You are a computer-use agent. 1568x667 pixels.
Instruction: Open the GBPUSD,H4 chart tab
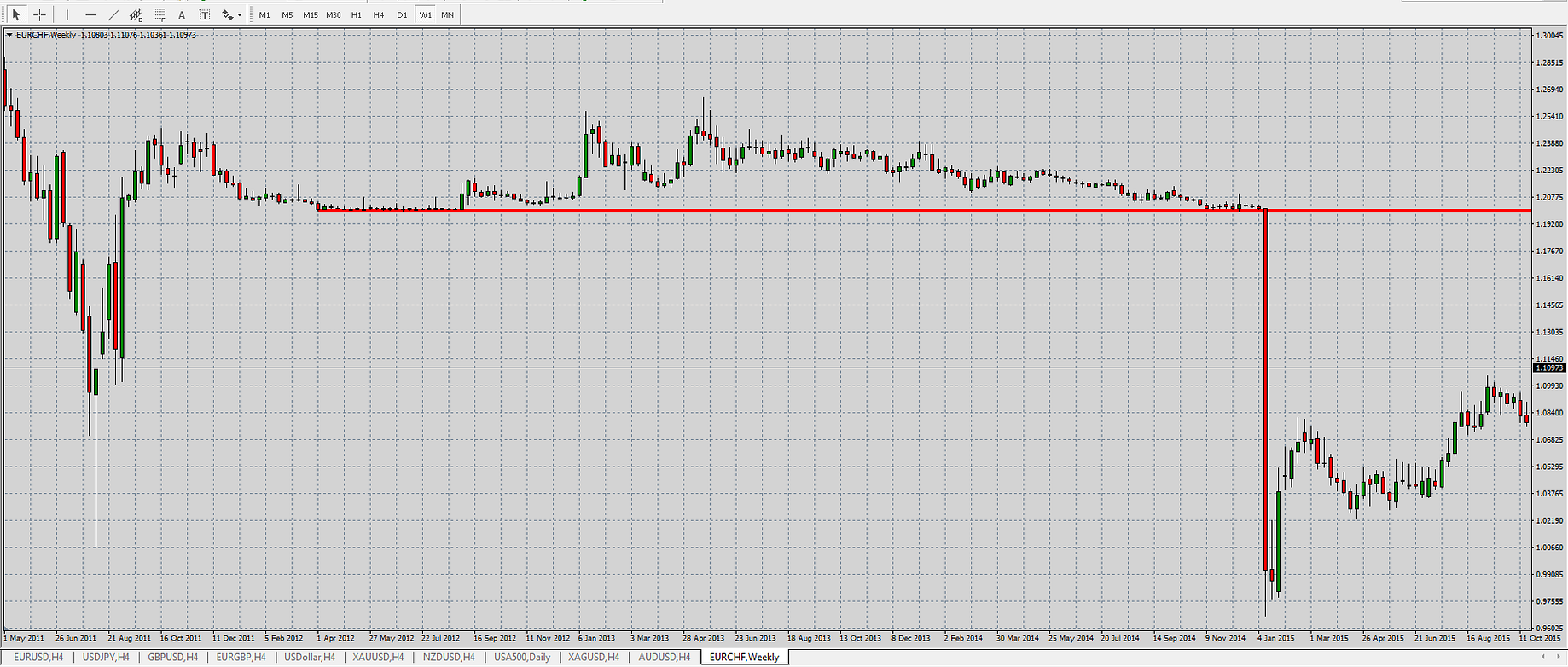click(x=173, y=657)
